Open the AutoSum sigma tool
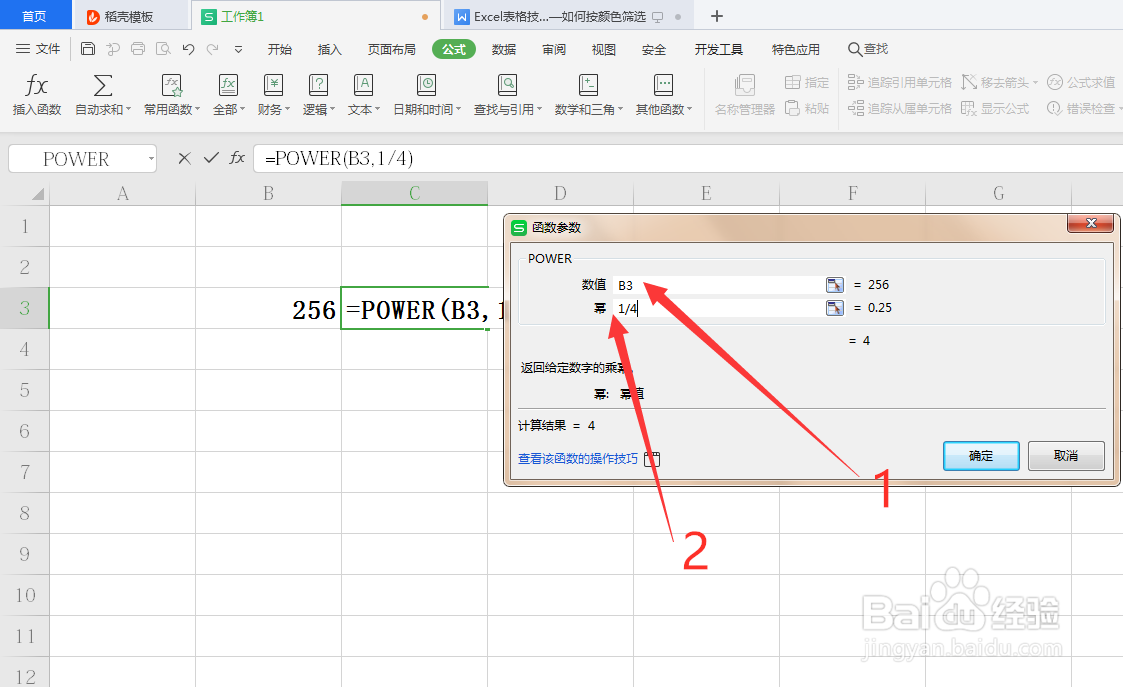 click(x=103, y=86)
